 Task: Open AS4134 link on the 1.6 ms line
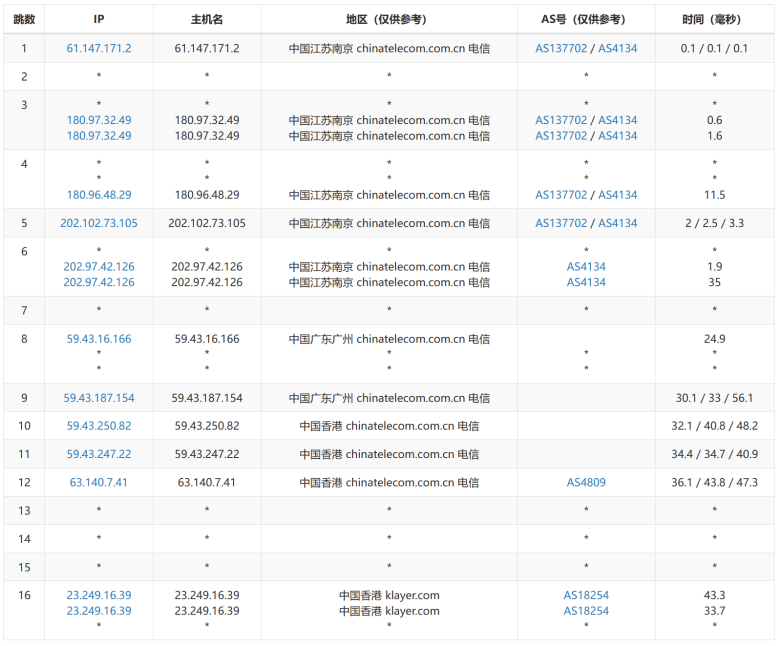617,136
